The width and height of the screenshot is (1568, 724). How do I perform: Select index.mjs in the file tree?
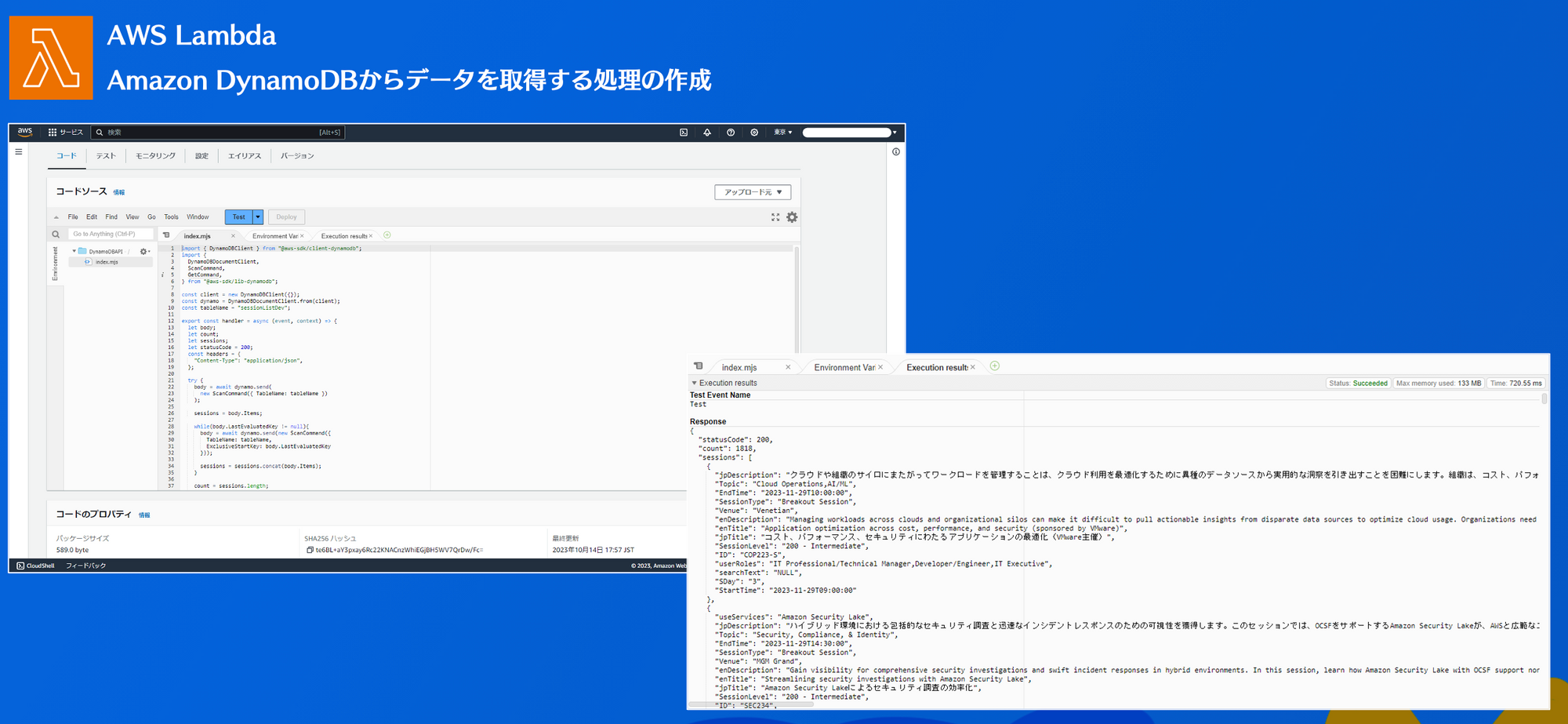pyautogui.click(x=107, y=262)
